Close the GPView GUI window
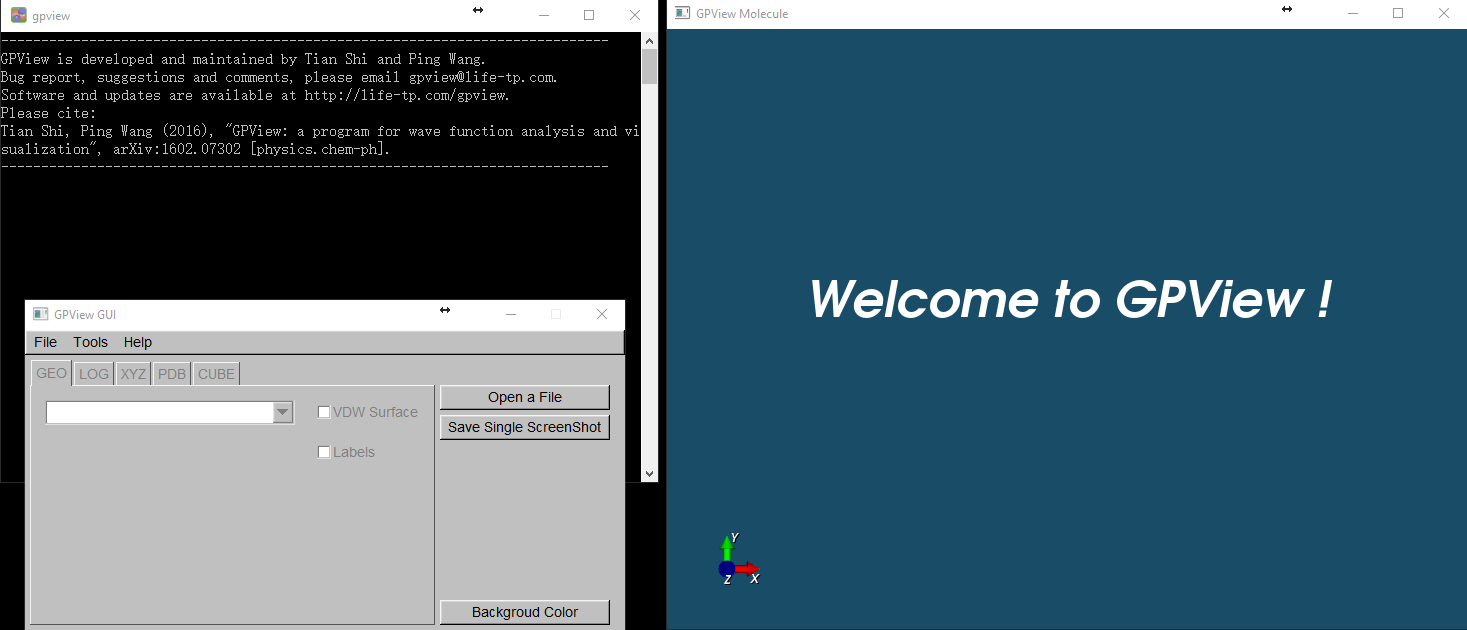Viewport: 1467px width, 630px height. (602, 314)
